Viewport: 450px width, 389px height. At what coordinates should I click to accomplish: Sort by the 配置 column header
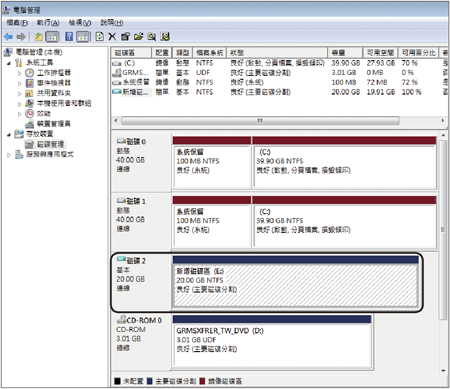[x=162, y=52]
